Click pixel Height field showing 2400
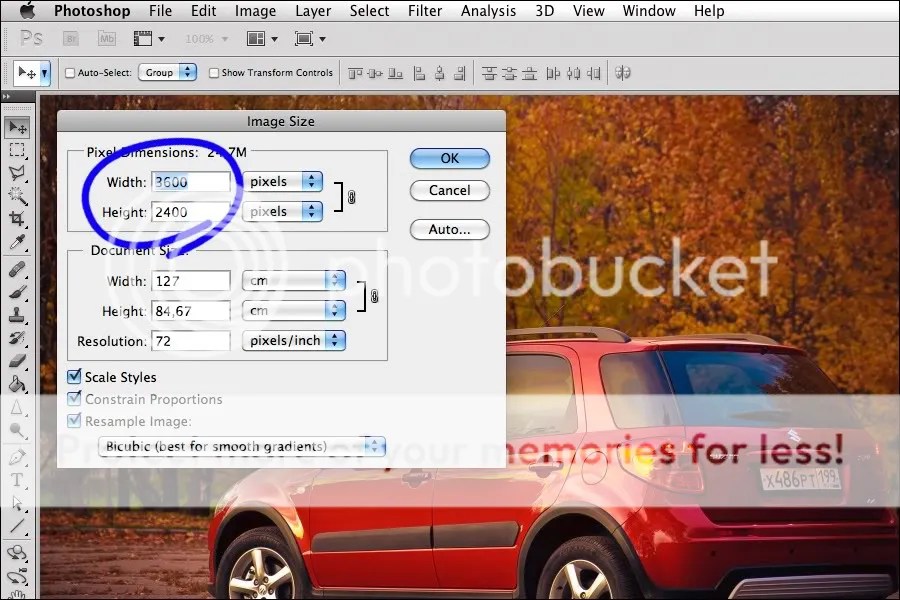 (191, 212)
